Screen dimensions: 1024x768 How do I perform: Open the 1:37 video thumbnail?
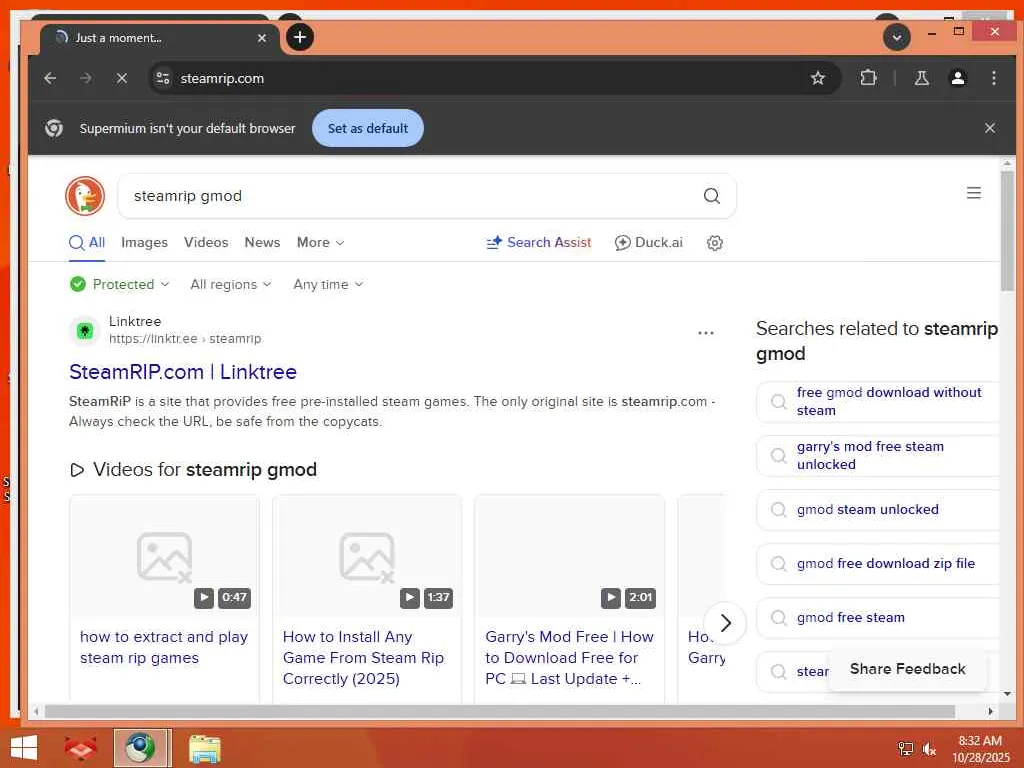[x=367, y=556]
